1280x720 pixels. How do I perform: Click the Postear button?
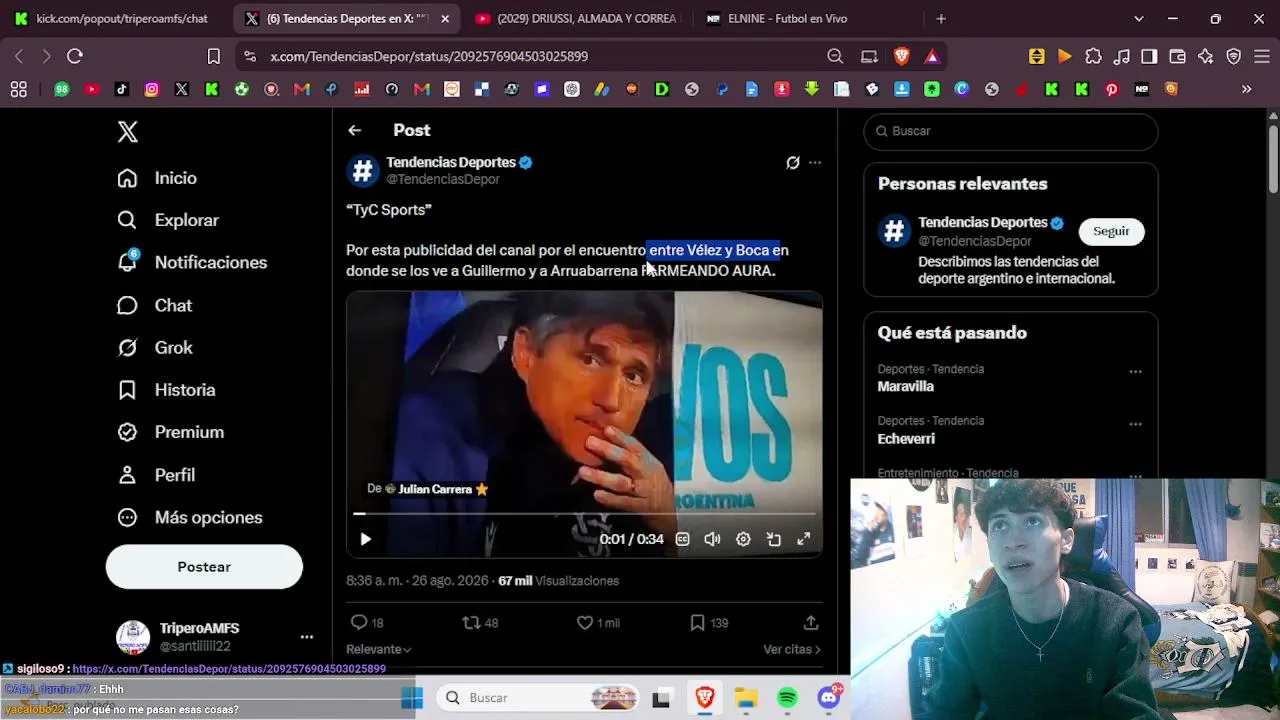coord(204,567)
